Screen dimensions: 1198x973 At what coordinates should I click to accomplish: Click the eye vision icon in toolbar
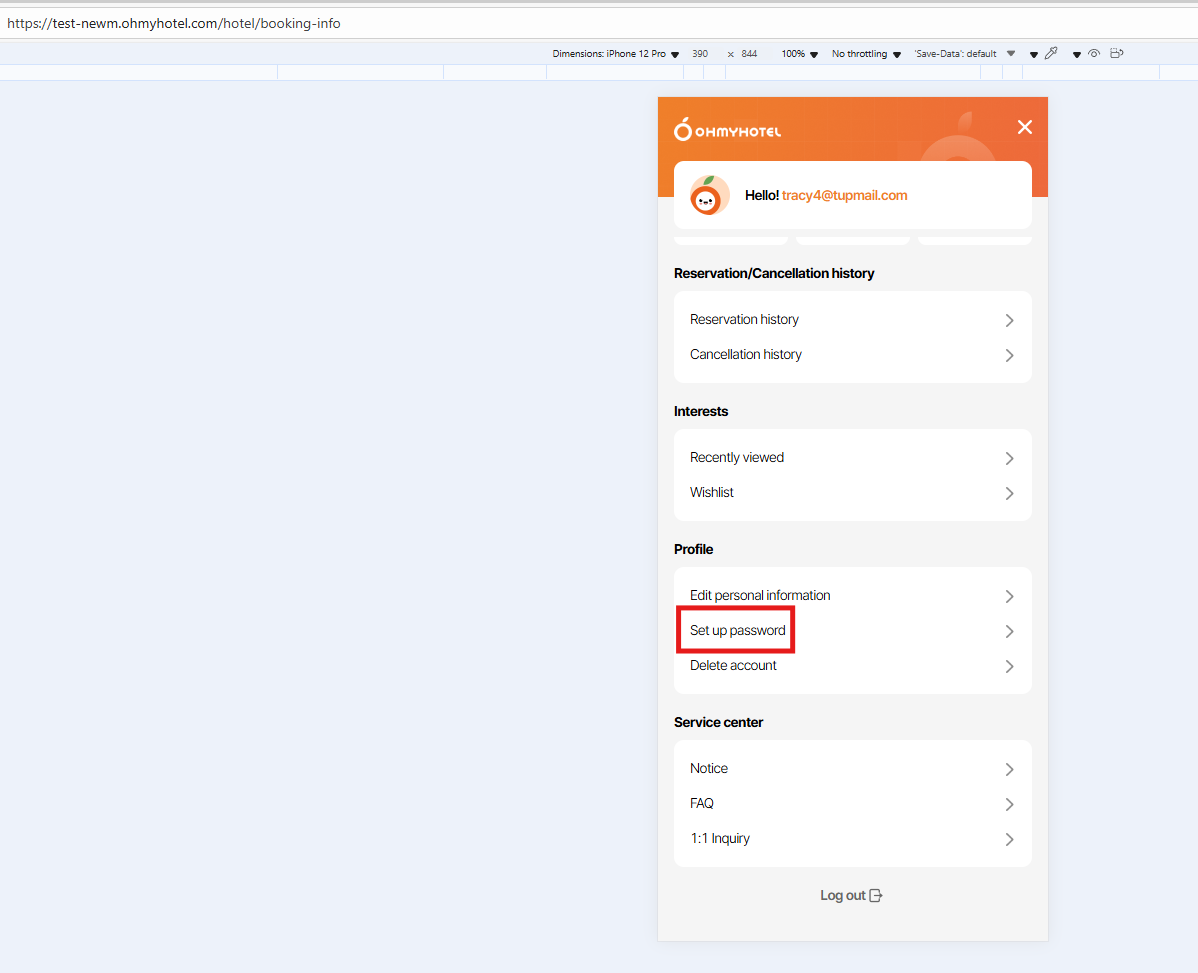pos(1094,53)
